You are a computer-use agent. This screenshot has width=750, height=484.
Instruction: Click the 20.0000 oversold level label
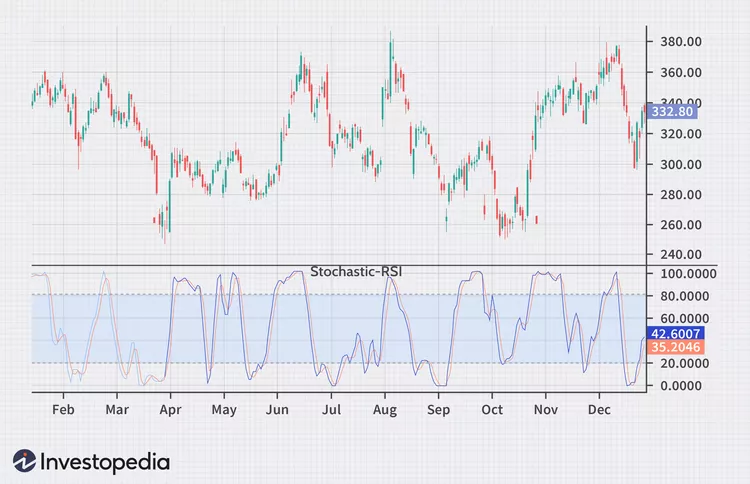click(684, 363)
